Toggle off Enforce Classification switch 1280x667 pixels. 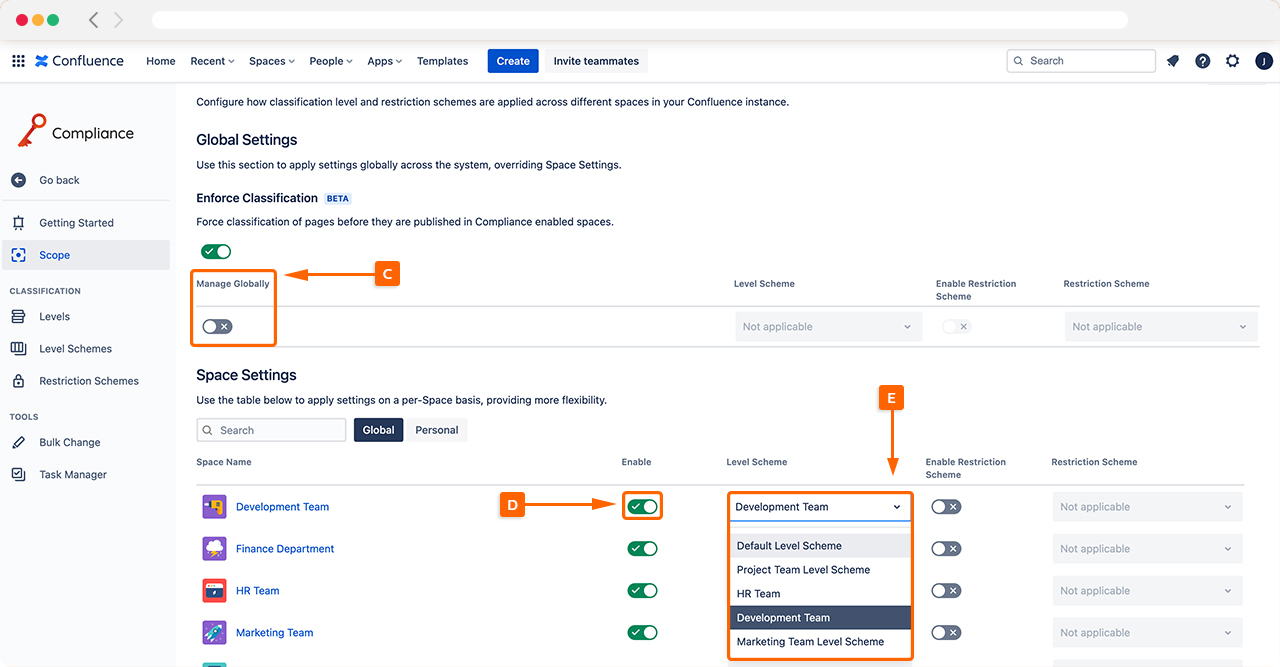click(x=216, y=252)
